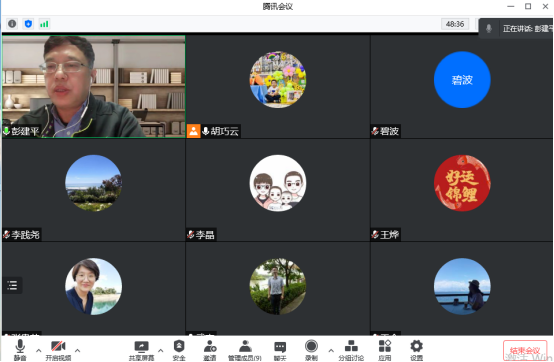Click the orange host icon near 胡巧云
This screenshot has height=362, width=554.
click(x=194, y=131)
